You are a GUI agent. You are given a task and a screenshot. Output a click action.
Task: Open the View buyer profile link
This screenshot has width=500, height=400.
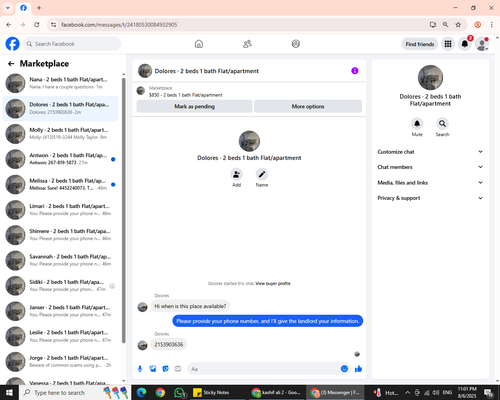[x=273, y=284]
